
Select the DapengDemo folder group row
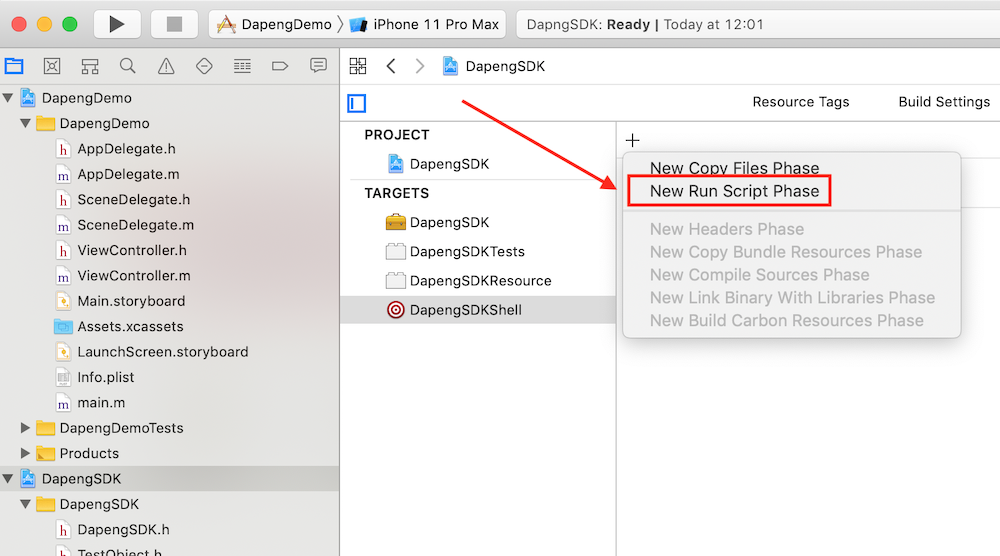(x=169, y=123)
